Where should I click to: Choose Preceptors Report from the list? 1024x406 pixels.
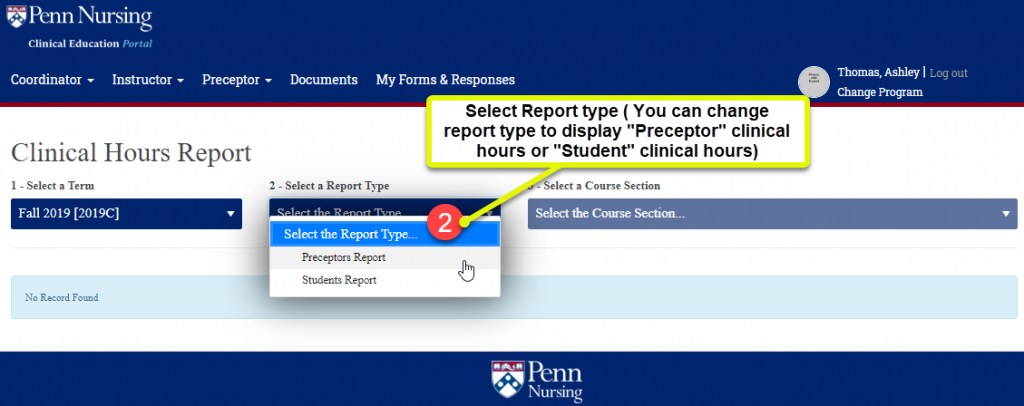[343, 258]
